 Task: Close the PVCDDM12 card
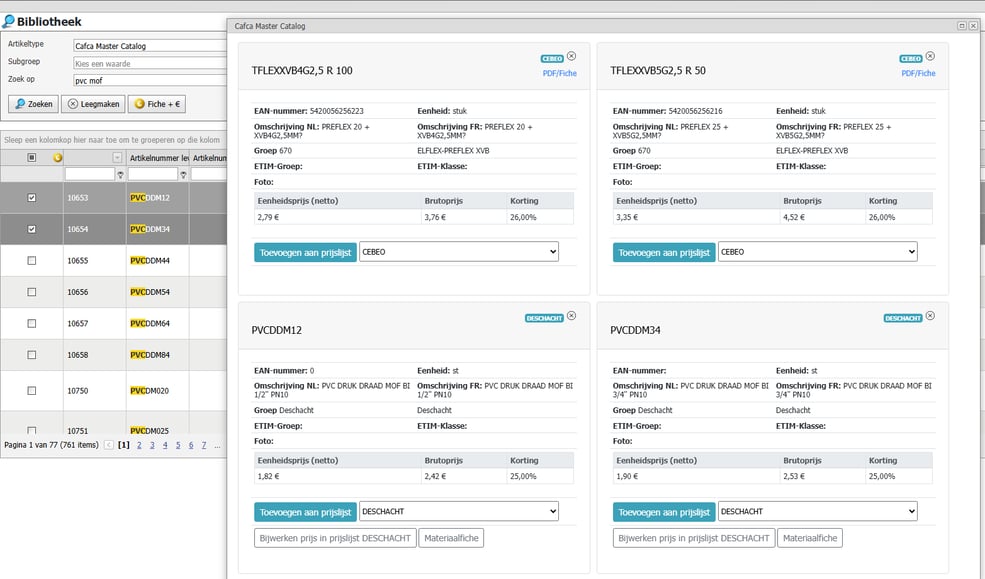(x=571, y=315)
